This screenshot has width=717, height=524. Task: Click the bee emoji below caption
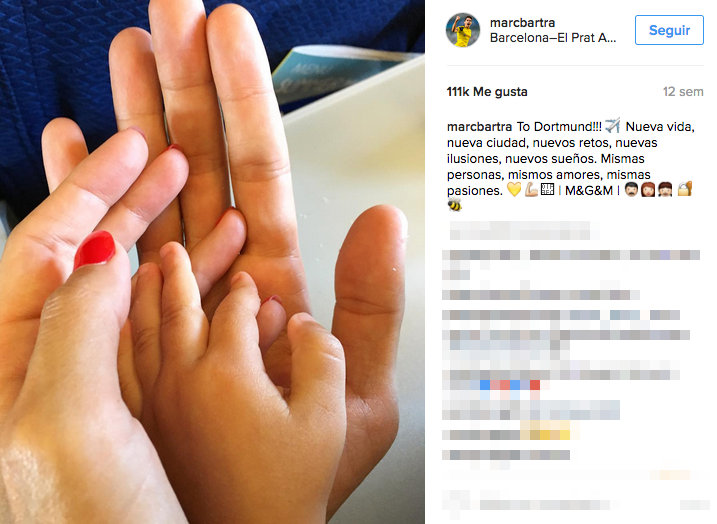(454, 206)
